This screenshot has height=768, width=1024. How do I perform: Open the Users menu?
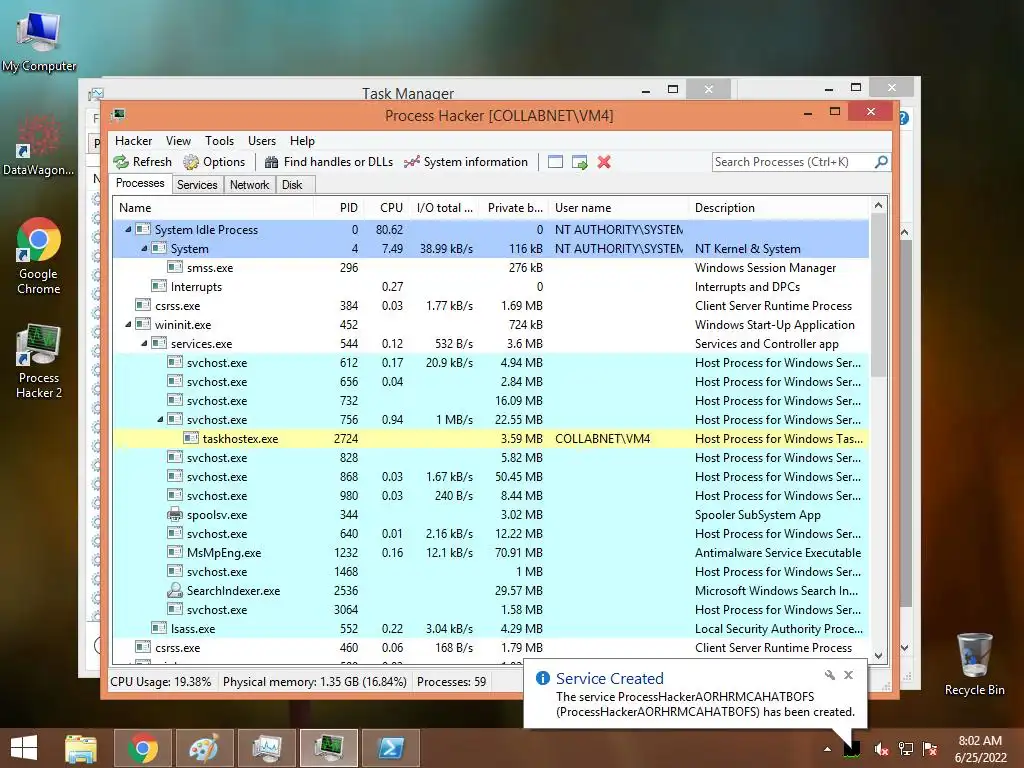pyautogui.click(x=262, y=141)
